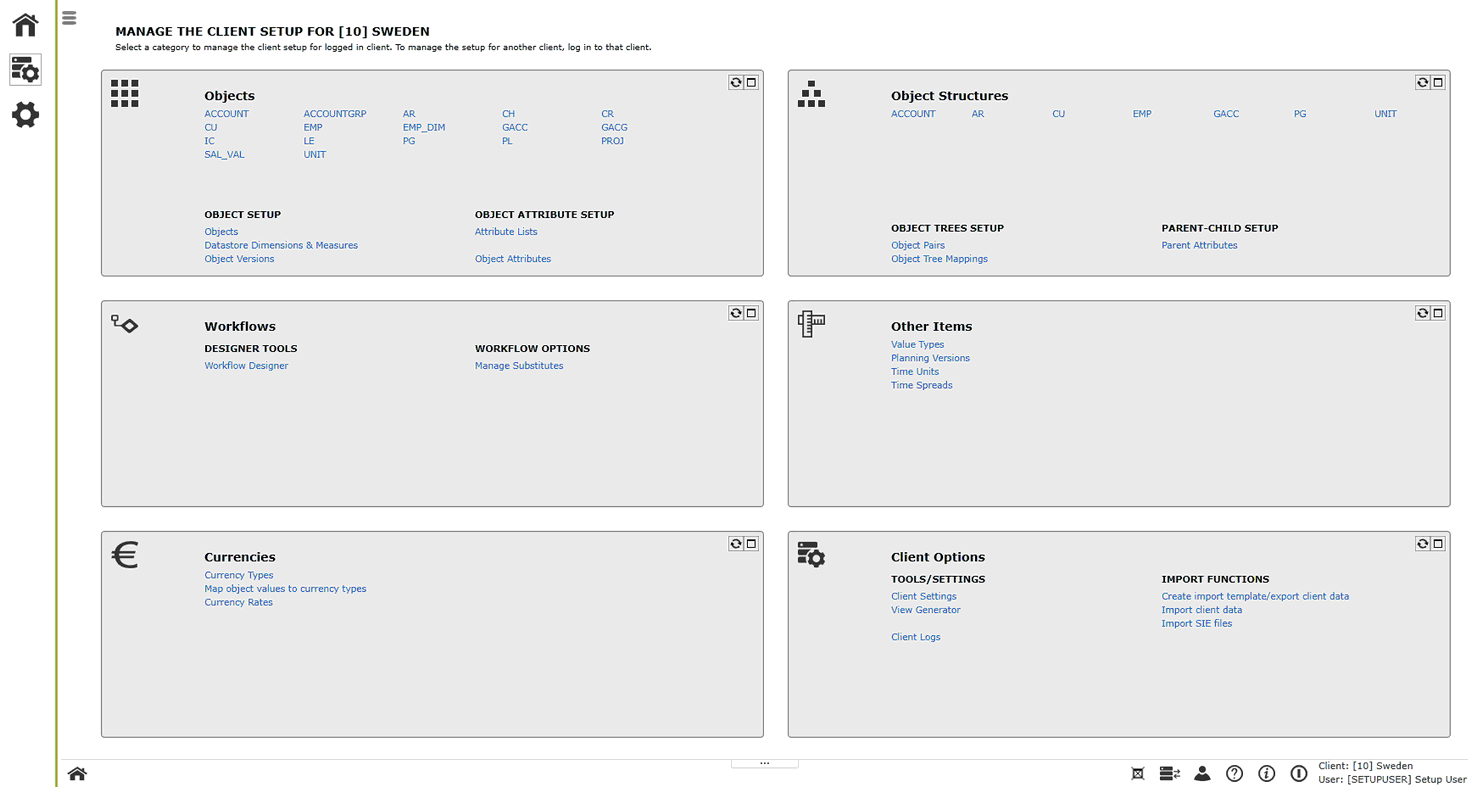Open the hamburger menu at top left

67,17
